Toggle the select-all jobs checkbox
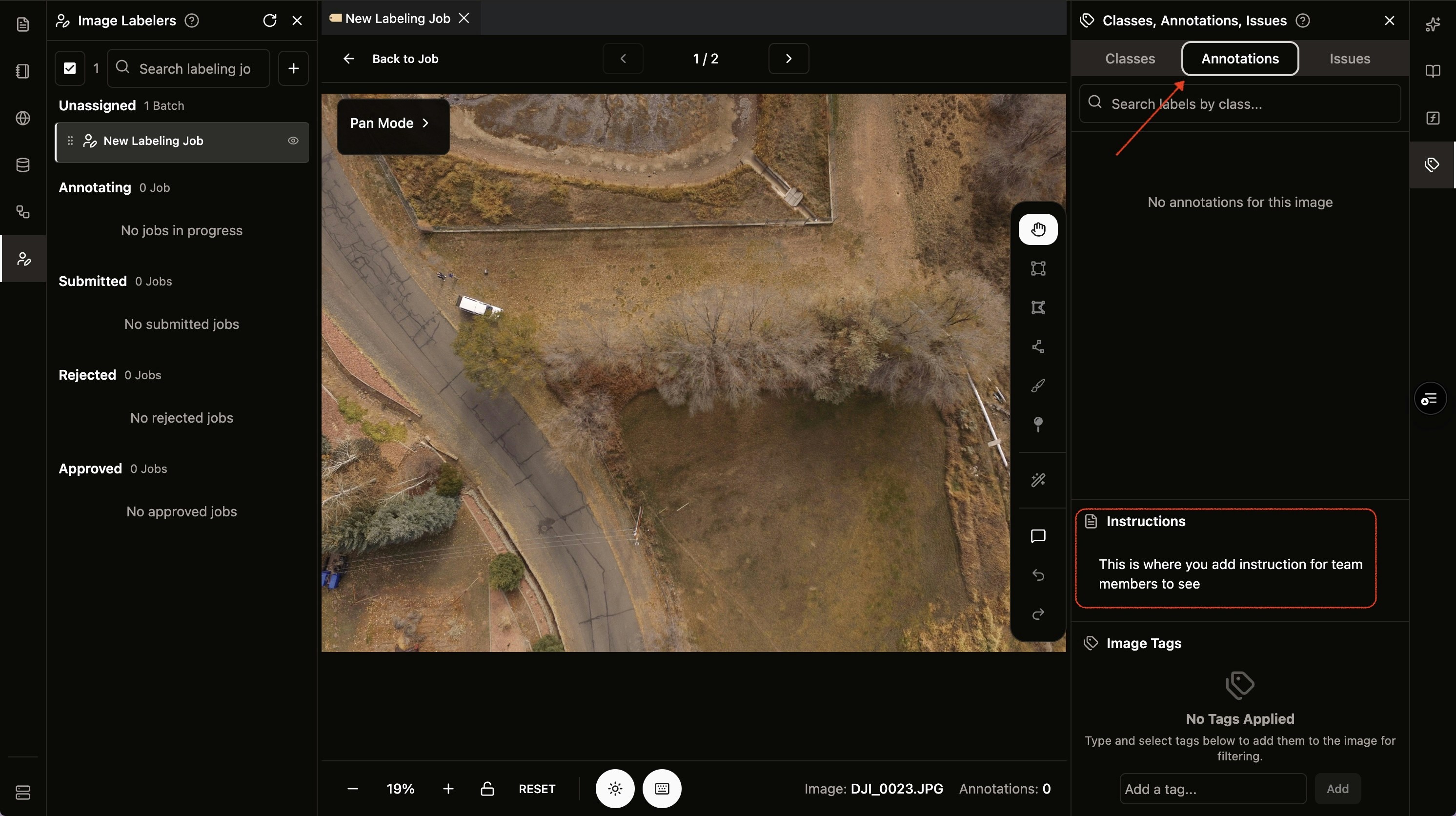The height and width of the screenshot is (816, 1456). point(69,68)
